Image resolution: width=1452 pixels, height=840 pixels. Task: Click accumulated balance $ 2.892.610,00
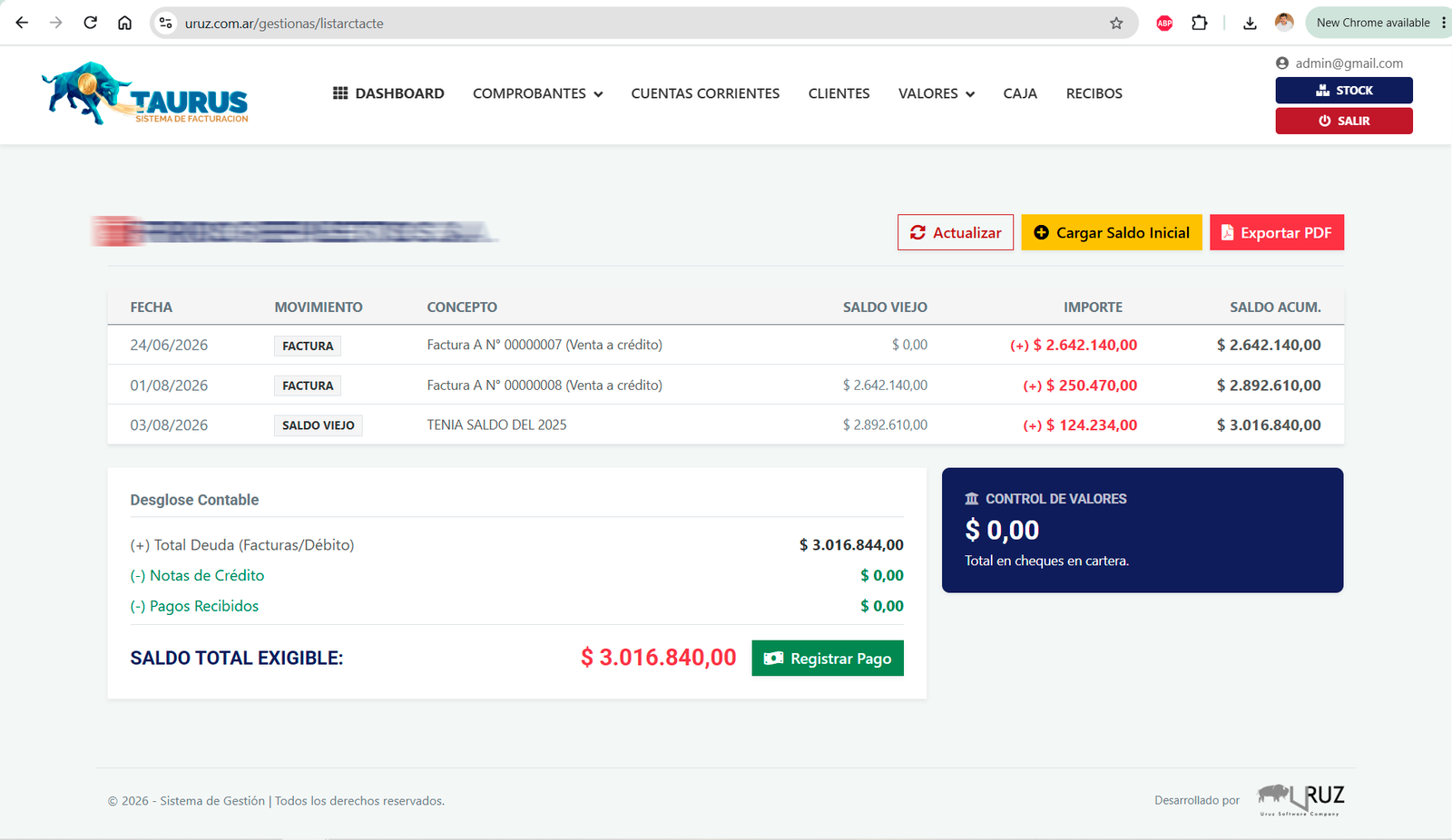[x=1269, y=385]
